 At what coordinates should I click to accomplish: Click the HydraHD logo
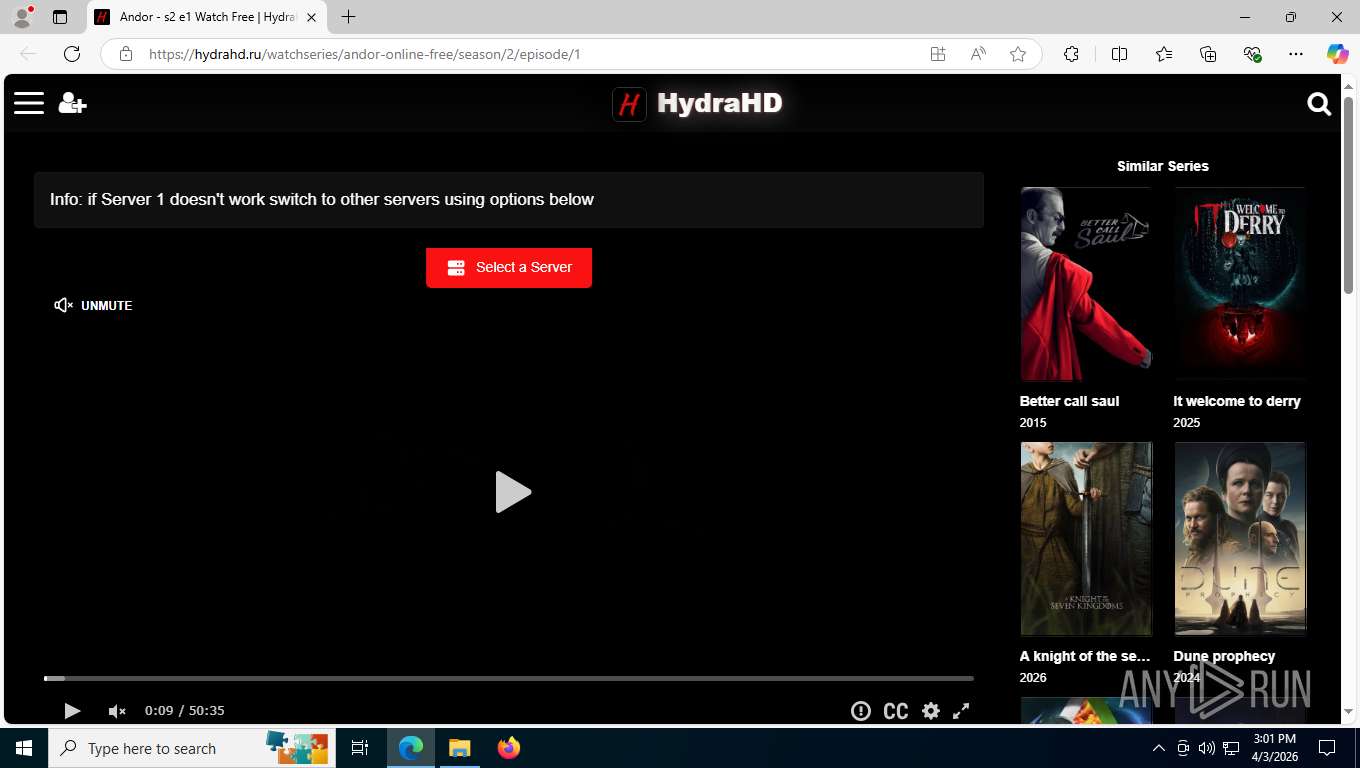pos(697,103)
